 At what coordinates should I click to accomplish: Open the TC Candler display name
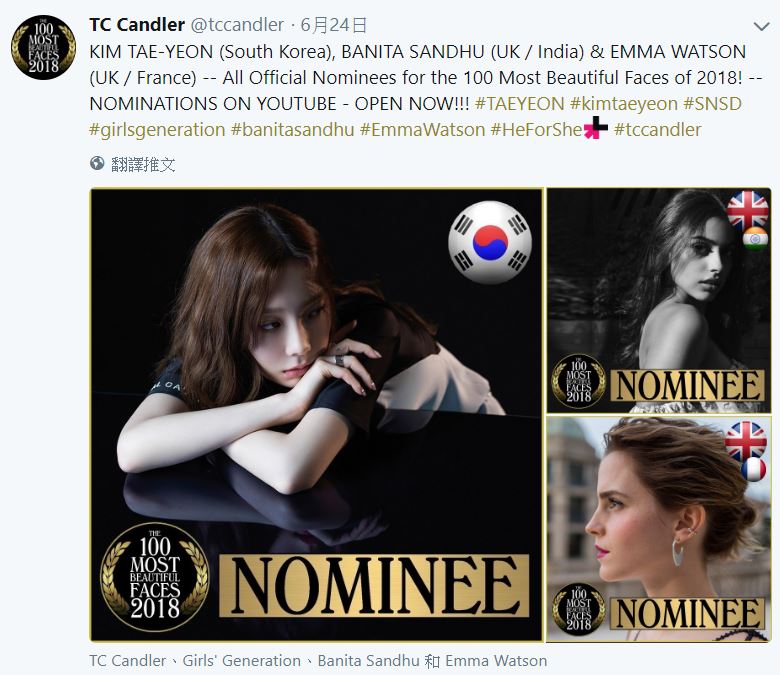pos(137,24)
